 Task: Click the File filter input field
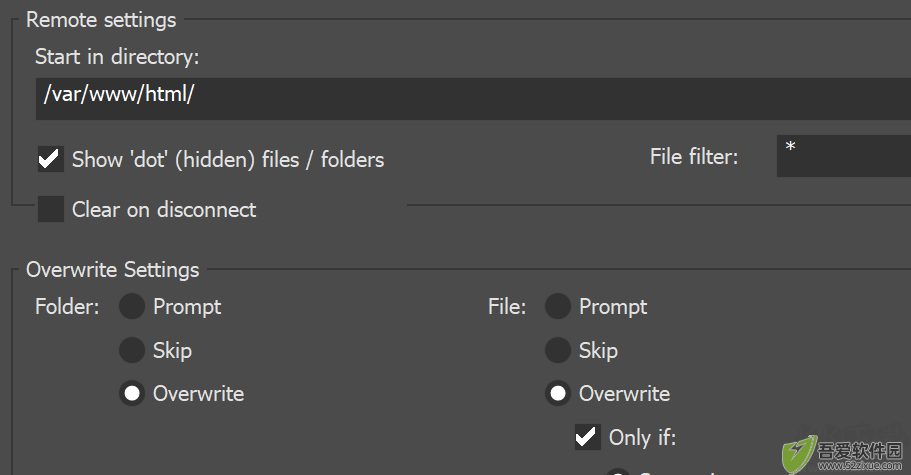[x=844, y=156]
